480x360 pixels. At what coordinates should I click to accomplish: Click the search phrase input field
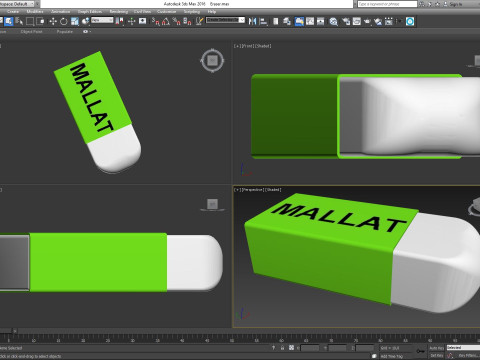coord(387,4)
